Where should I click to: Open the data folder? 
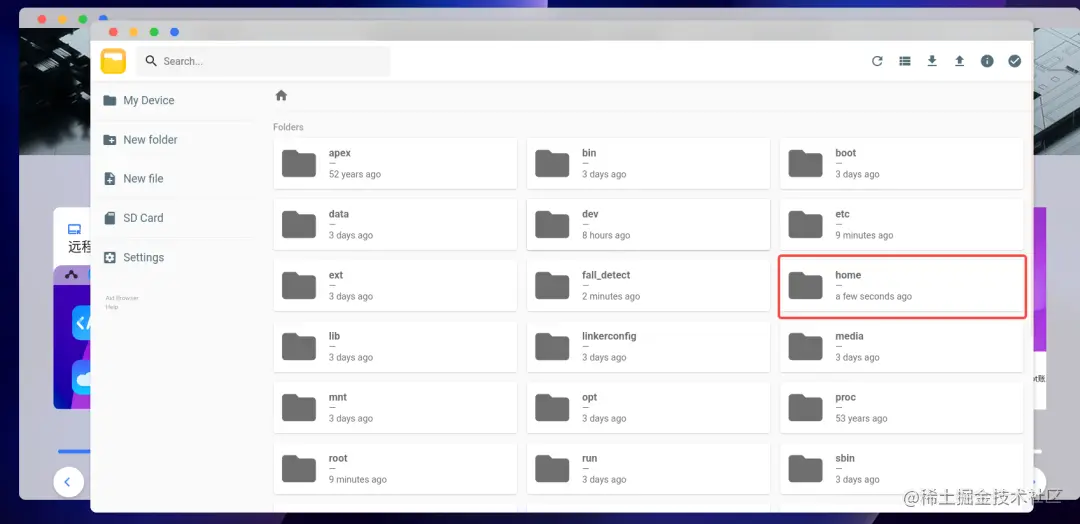tap(395, 224)
